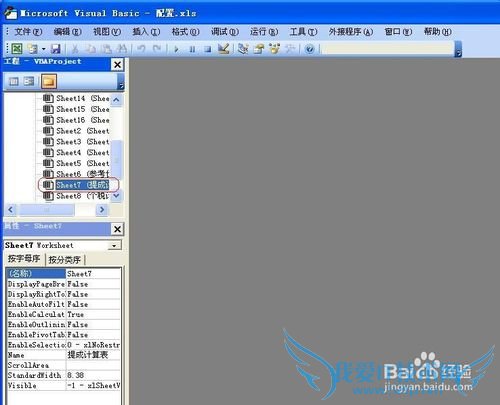Open the 格式 menu
Image resolution: width=500 pixels, height=405 pixels.
click(185, 32)
